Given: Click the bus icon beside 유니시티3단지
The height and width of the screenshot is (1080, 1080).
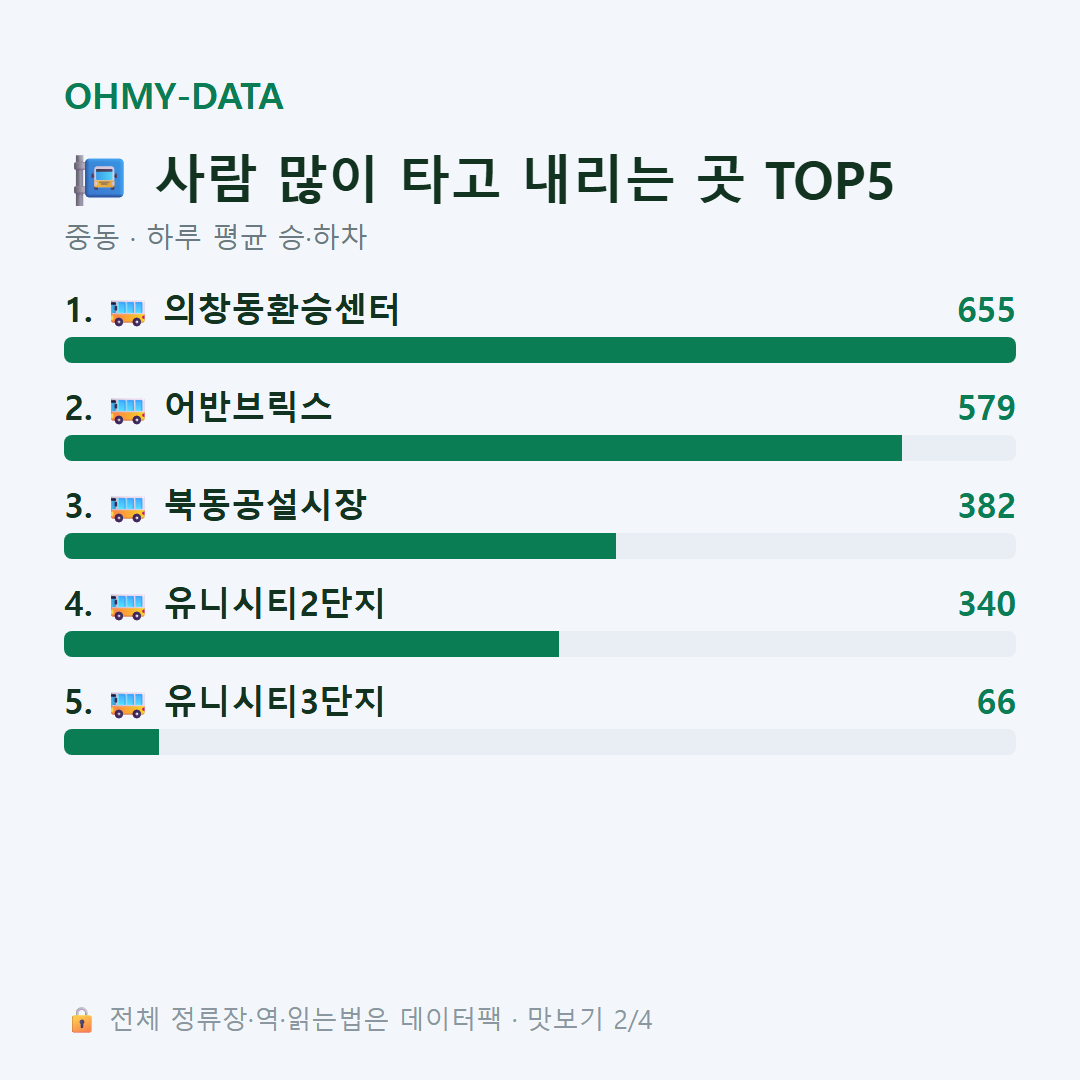Looking at the screenshot, I should (x=127, y=704).
